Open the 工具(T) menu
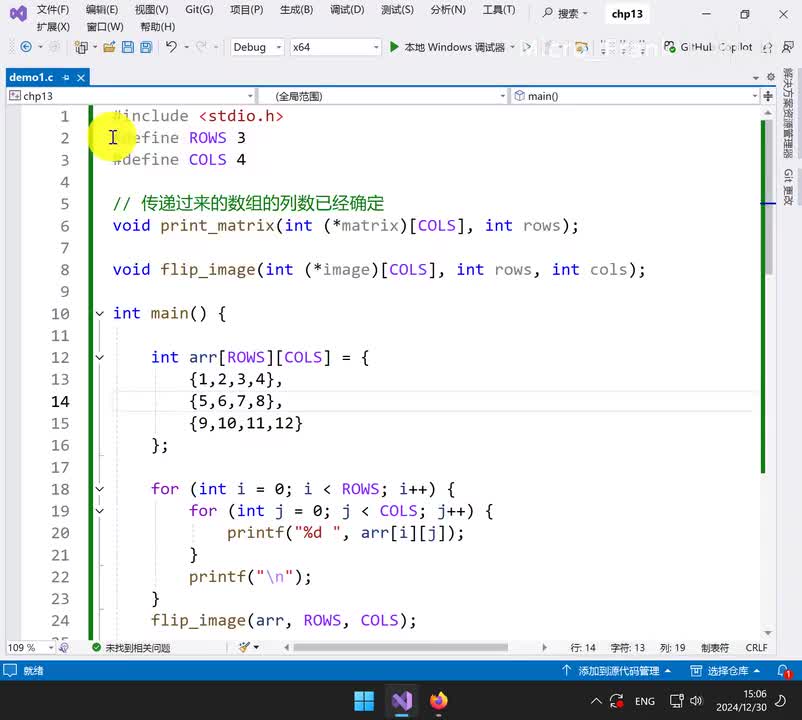The height and width of the screenshot is (720, 802). [499, 10]
